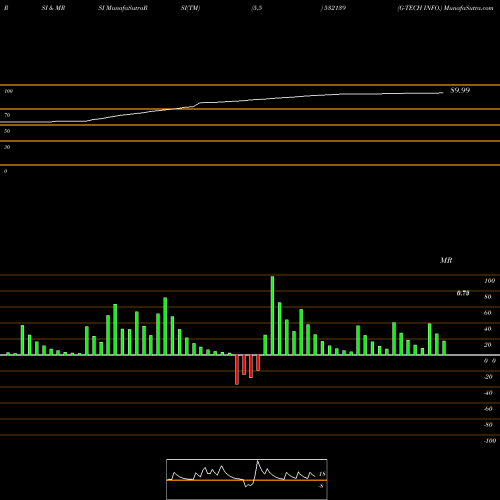The height and width of the screenshot is (500, 500).
Task: Click the SI(TM) header text
Action: coord(190,8)
